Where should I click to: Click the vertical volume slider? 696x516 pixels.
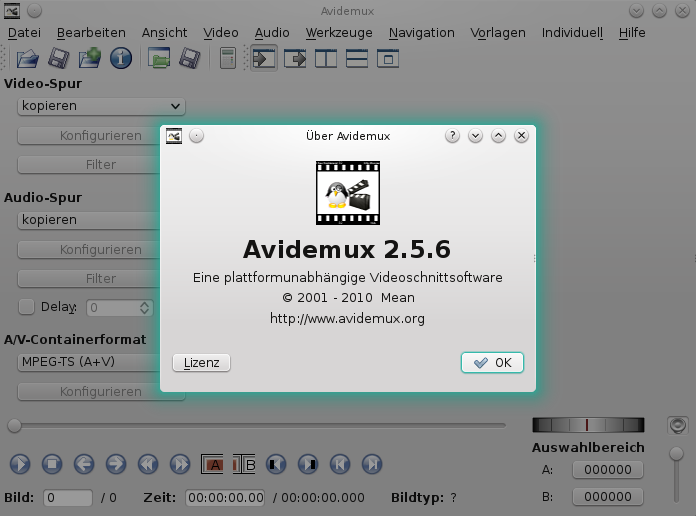676,474
